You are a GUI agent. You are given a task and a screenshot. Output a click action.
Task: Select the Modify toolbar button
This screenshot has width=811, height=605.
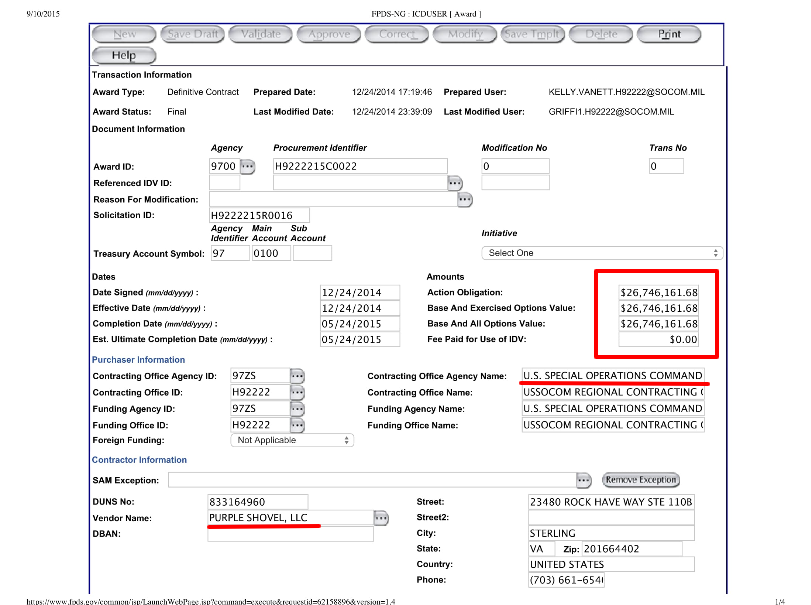tap(464, 34)
